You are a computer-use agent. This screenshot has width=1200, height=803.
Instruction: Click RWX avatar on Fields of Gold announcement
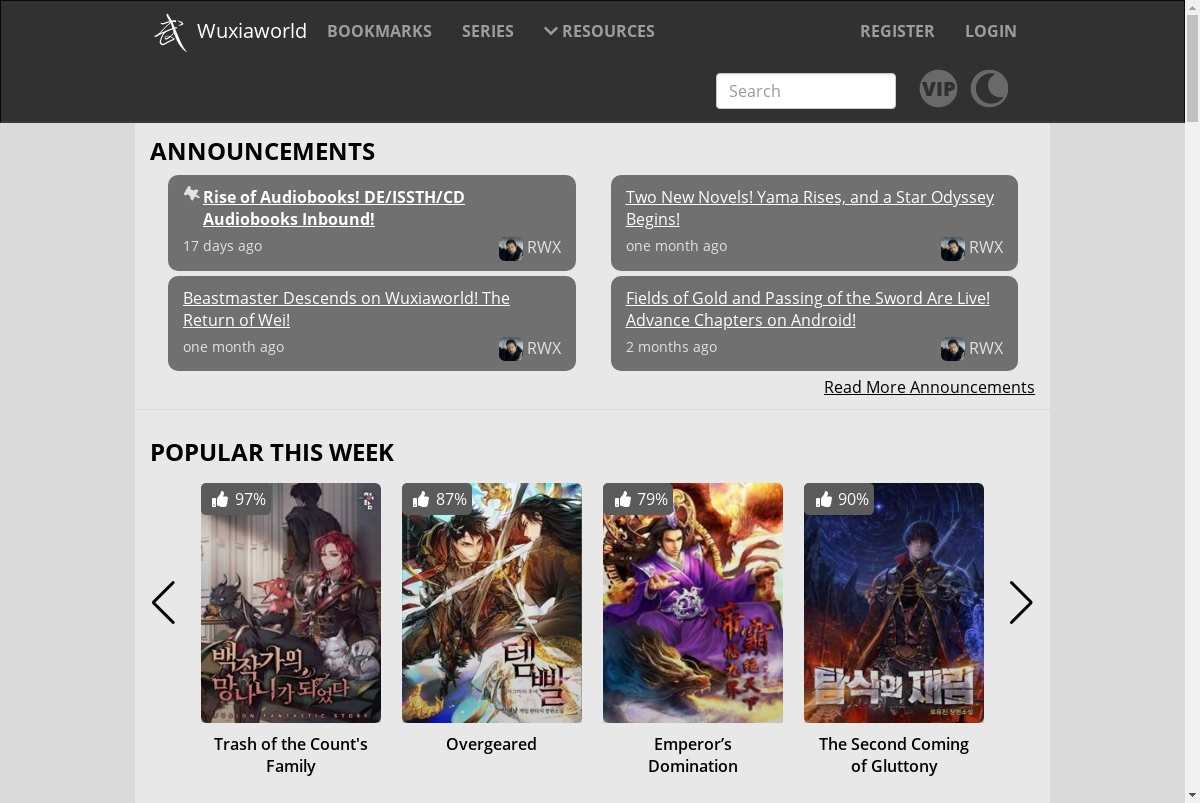point(952,349)
